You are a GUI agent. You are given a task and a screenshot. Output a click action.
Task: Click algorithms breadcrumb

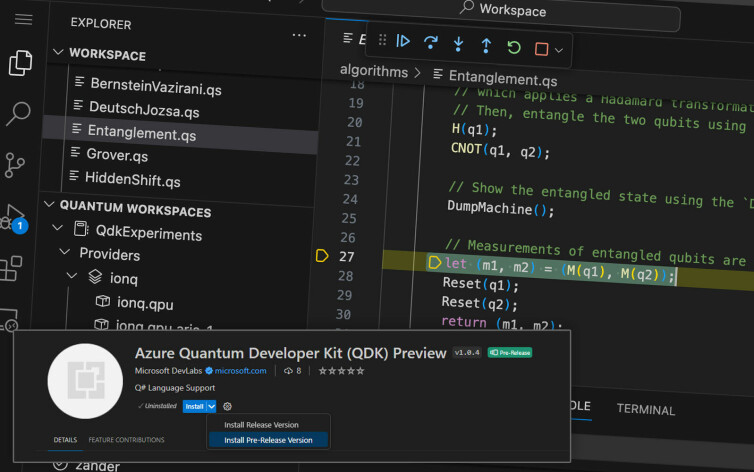coord(374,71)
